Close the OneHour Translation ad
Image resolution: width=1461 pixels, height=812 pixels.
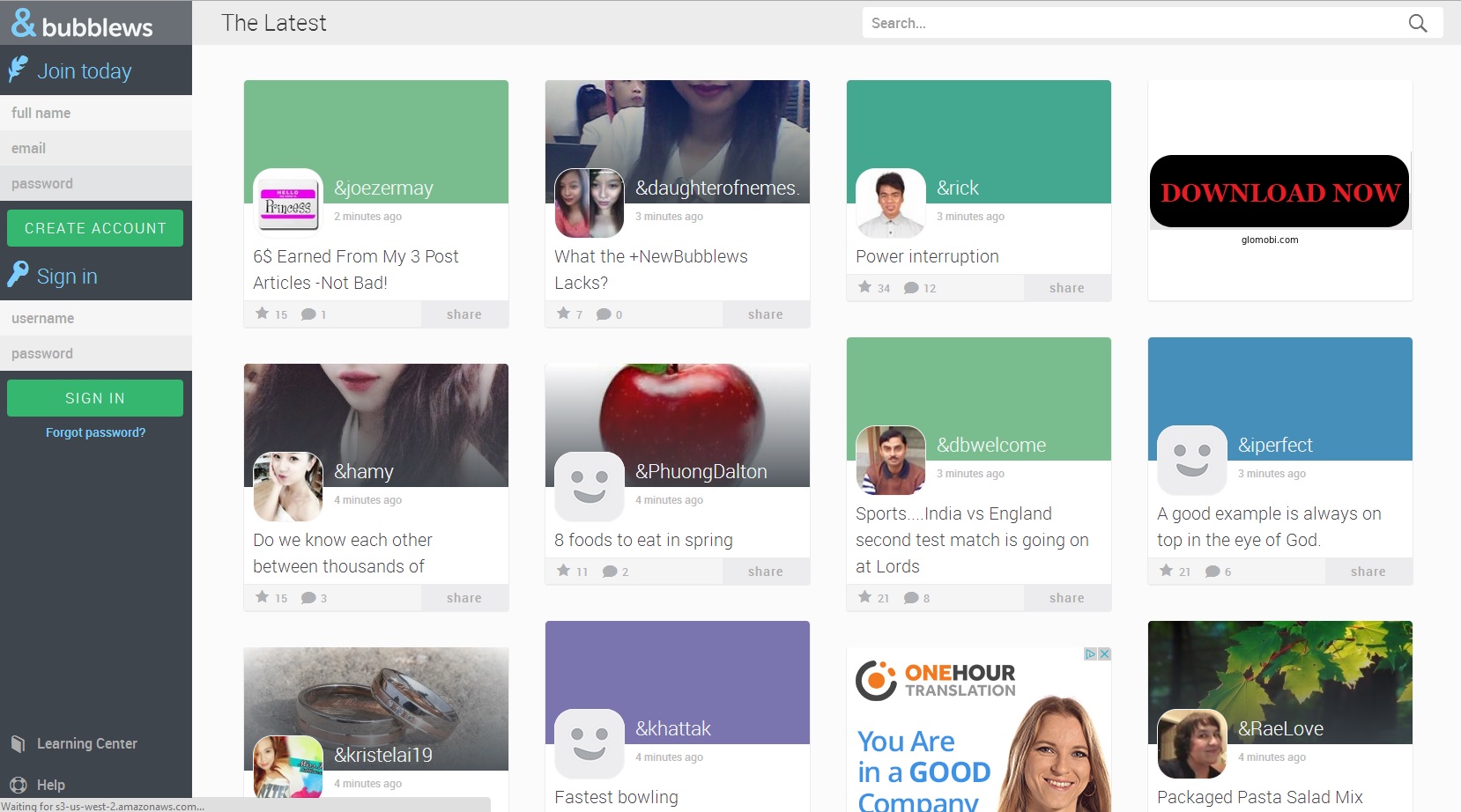pyautogui.click(x=1104, y=653)
